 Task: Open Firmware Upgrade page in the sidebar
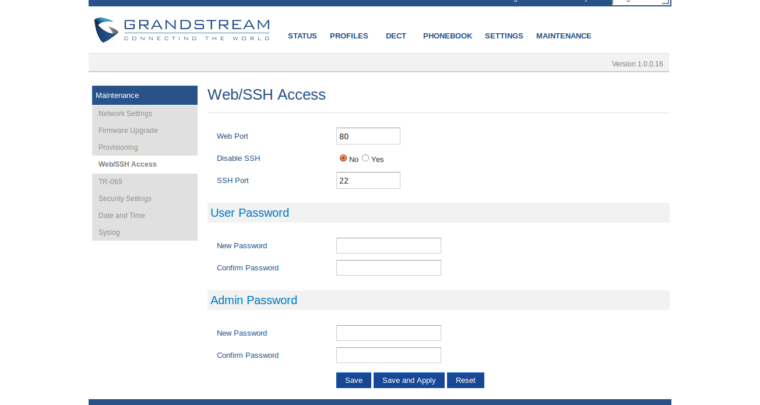click(x=128, y=130)
